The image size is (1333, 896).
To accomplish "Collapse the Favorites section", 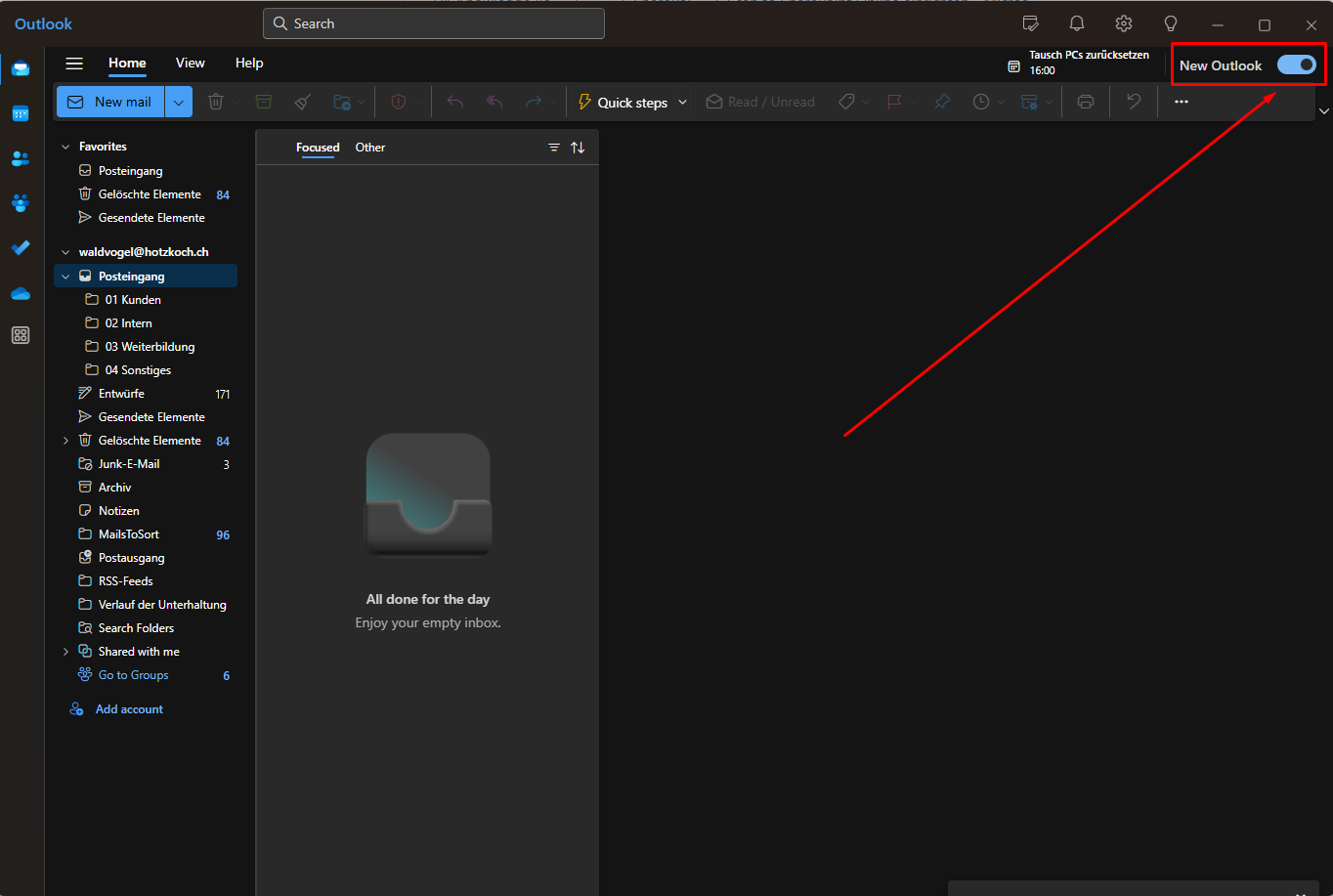I will click(65, 147).
